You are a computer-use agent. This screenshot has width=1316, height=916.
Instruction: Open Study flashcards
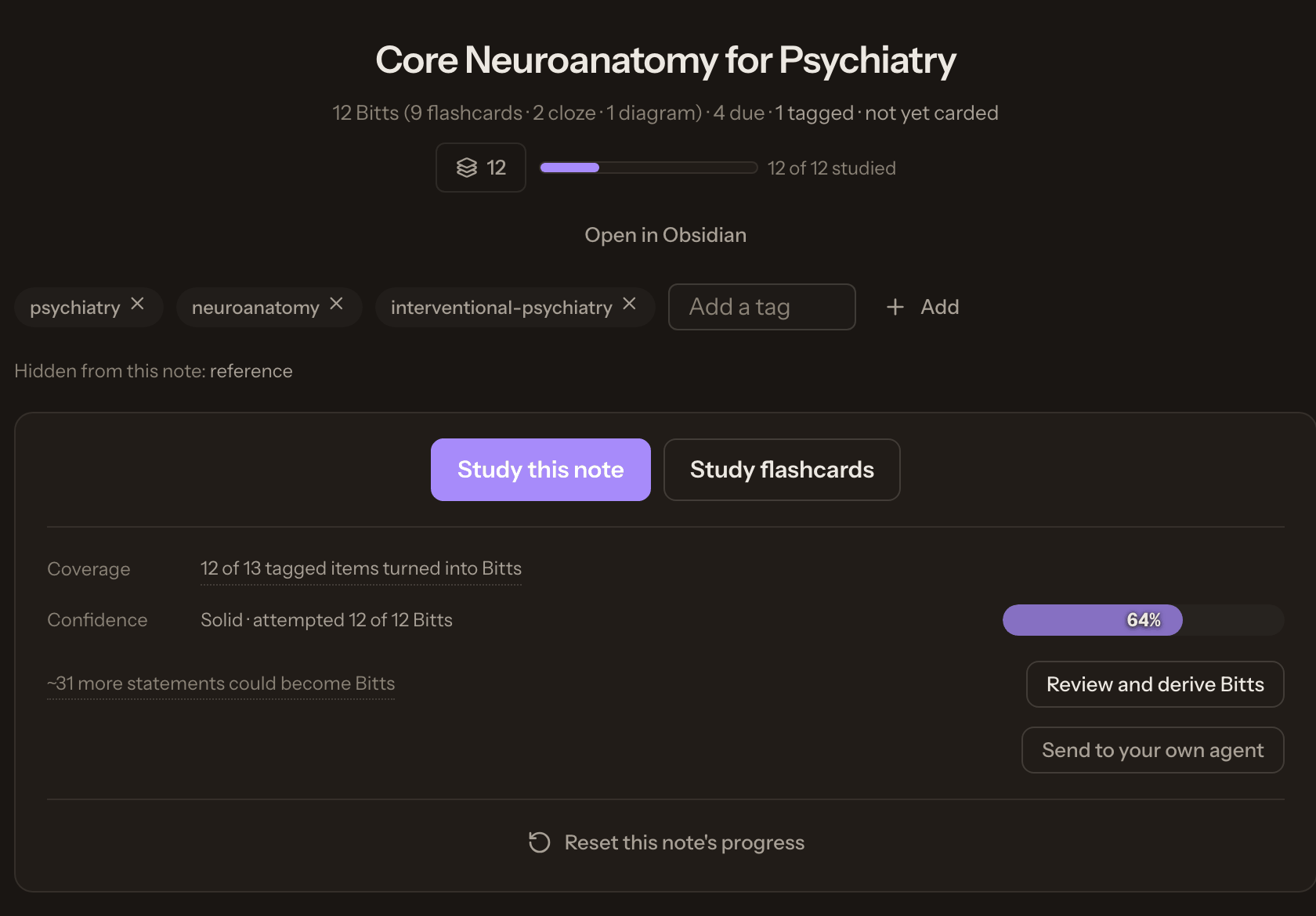tap(782, 470)
